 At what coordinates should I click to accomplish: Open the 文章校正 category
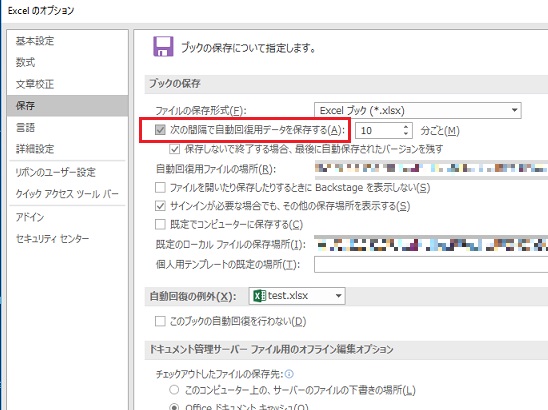point(35,84)
